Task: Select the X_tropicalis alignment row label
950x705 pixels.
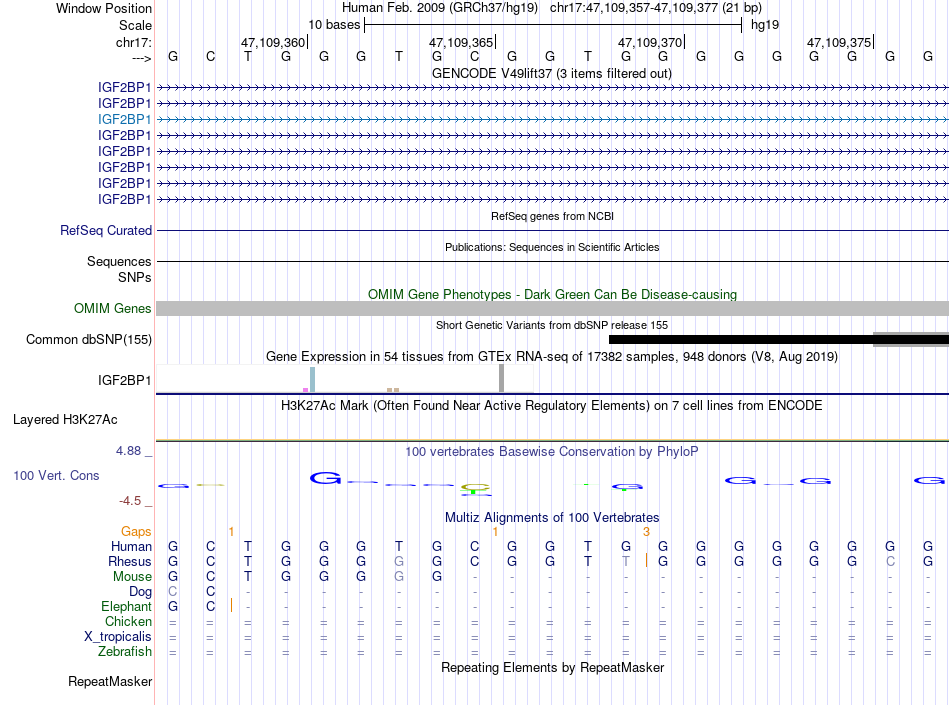Action: [x=118, y=637]
